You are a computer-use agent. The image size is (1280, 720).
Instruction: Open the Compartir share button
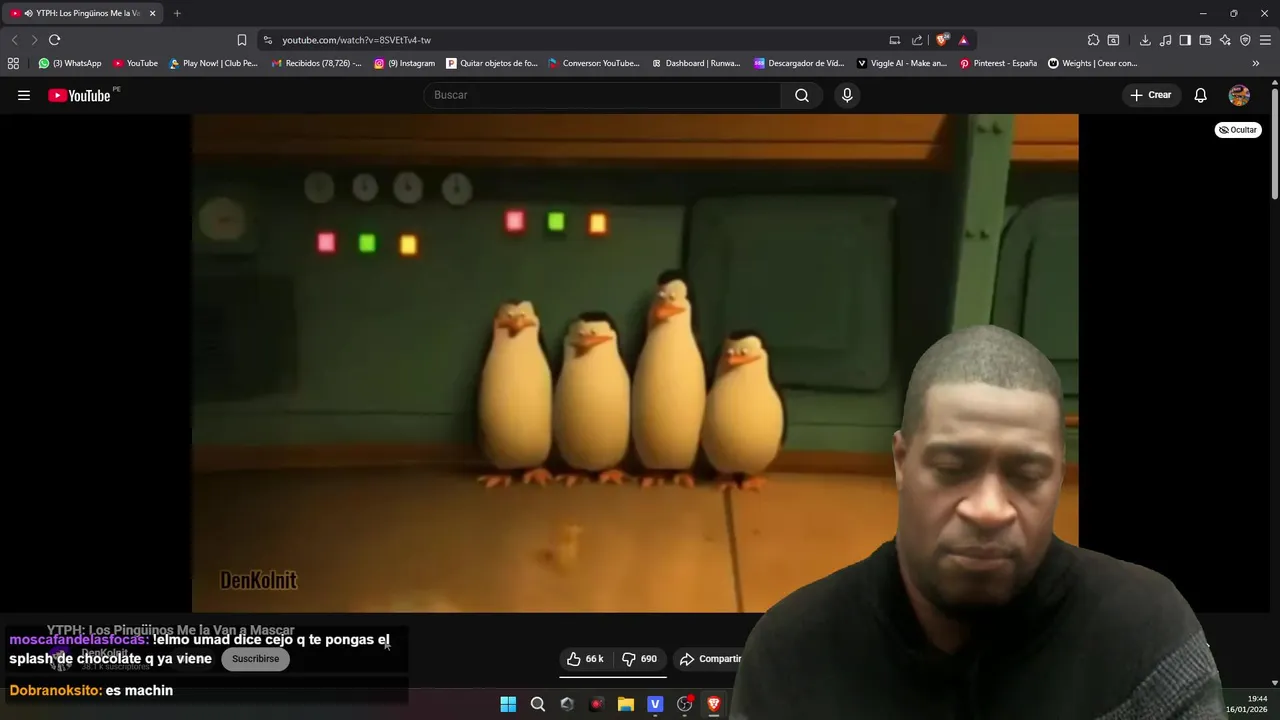711,659
